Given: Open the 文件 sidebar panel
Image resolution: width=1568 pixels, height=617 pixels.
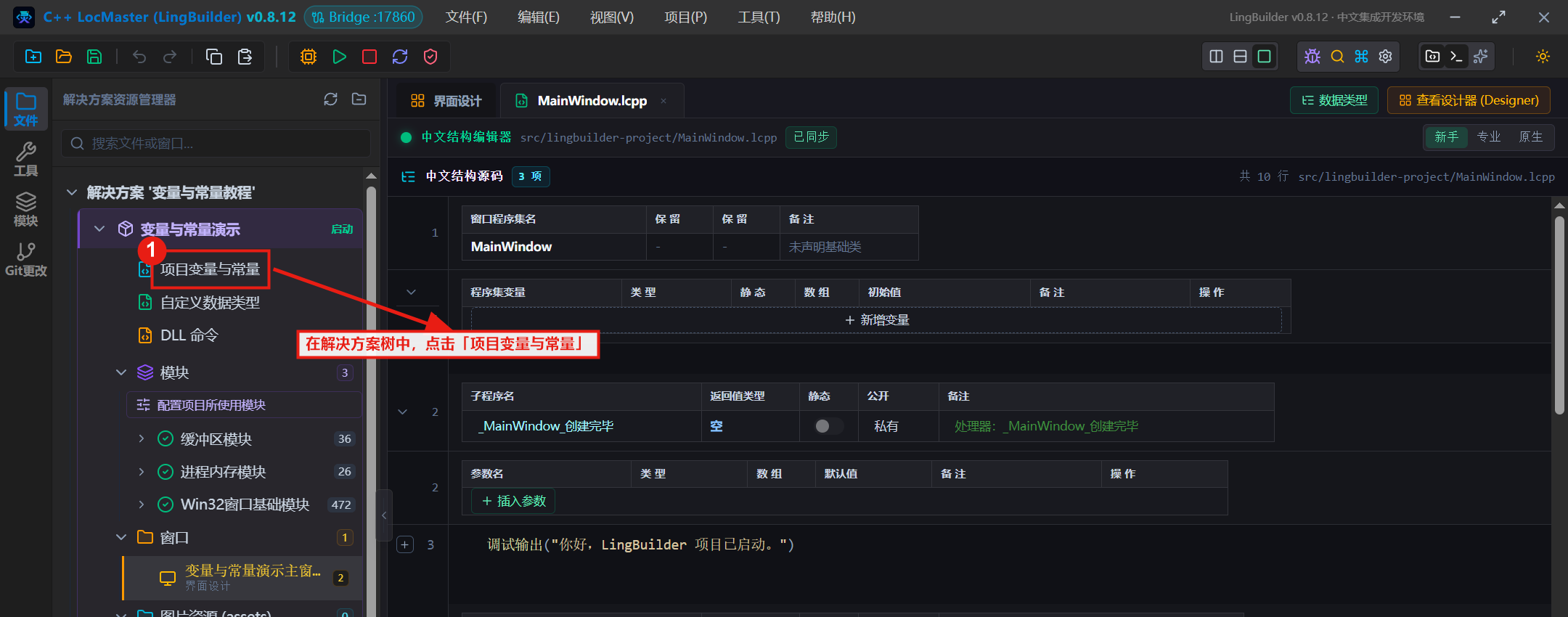Looking at the screenshot, I should click(26, 109).
